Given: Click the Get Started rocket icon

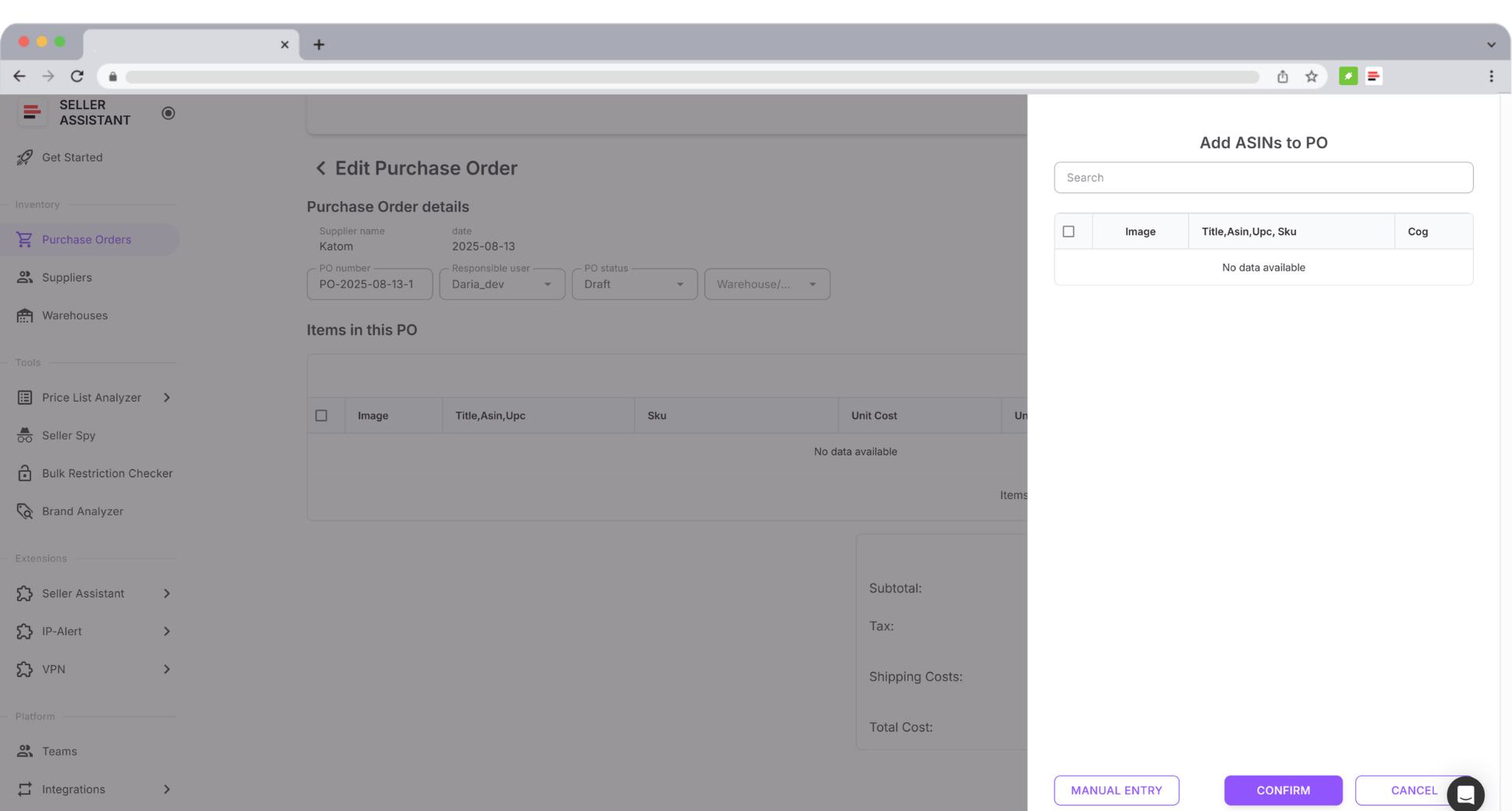Looking at the screenshot, I should (x=25, y=158).
